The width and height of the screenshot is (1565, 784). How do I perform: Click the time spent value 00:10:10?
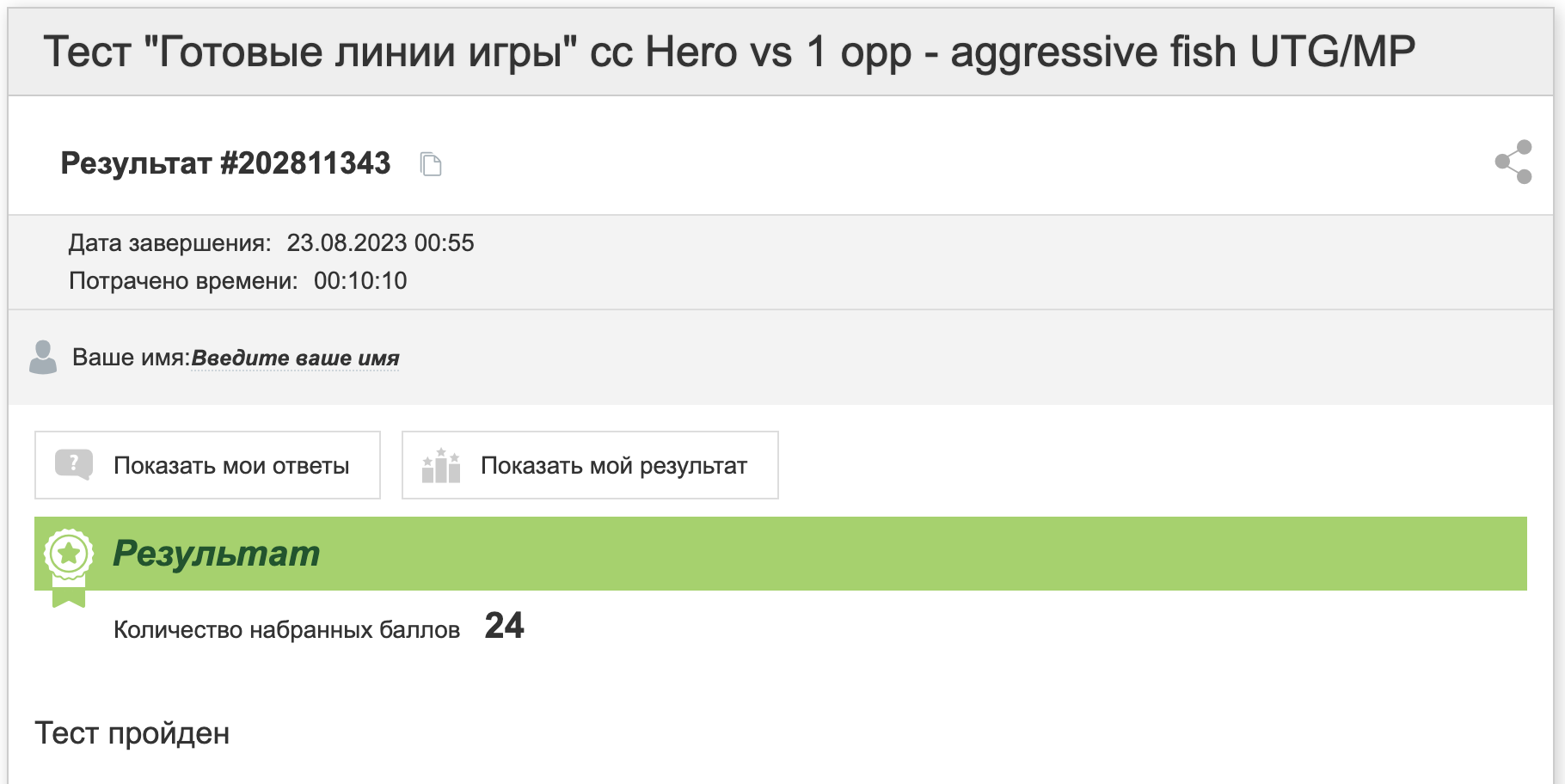pyautogui.click(x=360, y=281)
